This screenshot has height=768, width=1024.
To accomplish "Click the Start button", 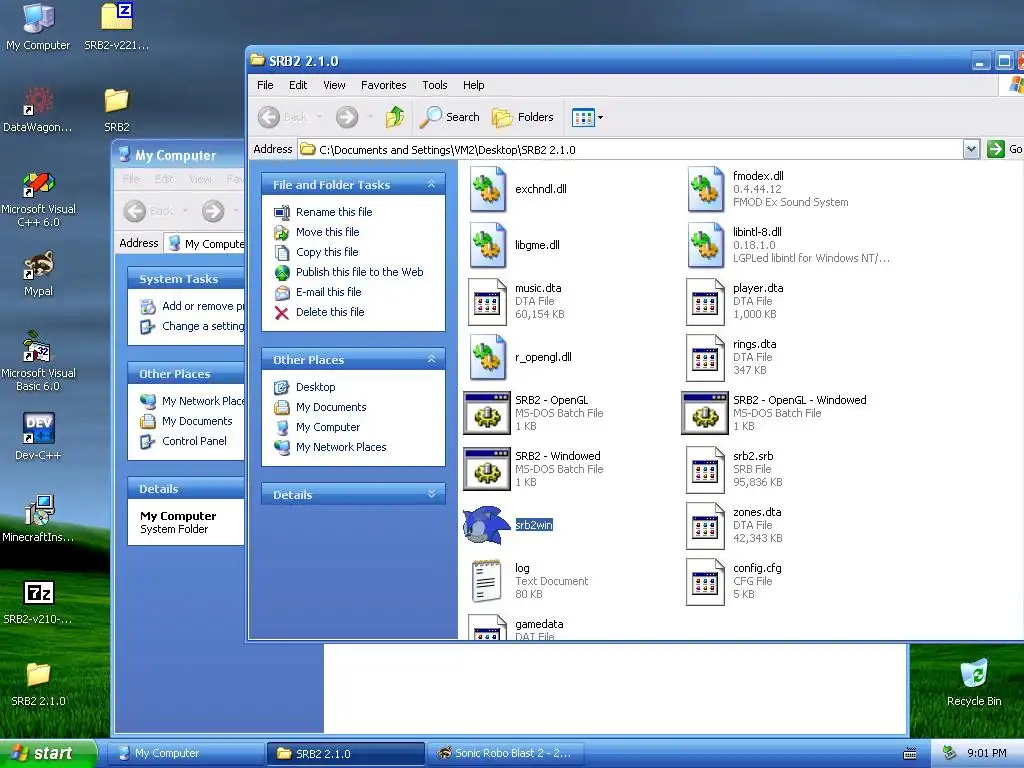I will [x=47, y=753].
